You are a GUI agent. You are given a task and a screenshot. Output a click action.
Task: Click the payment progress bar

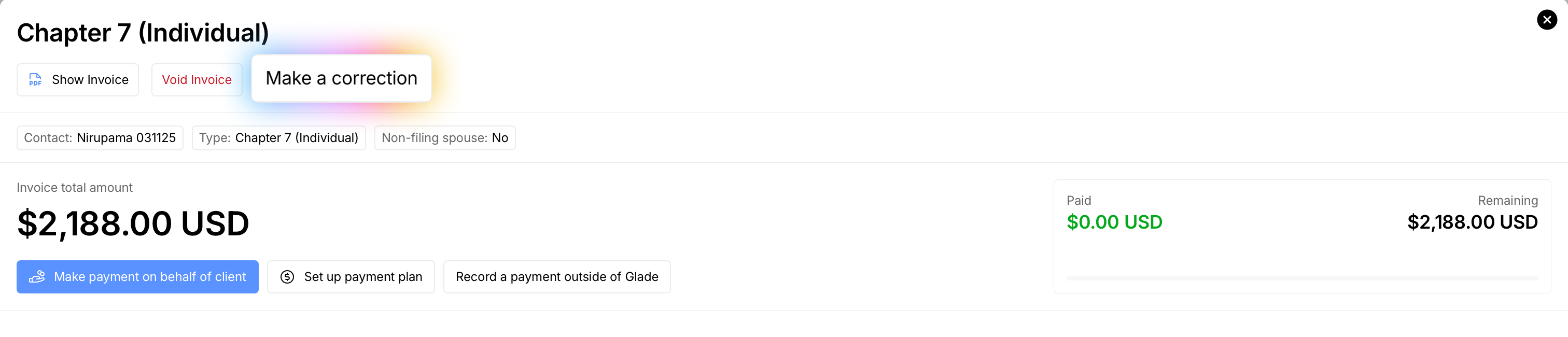1301,278
